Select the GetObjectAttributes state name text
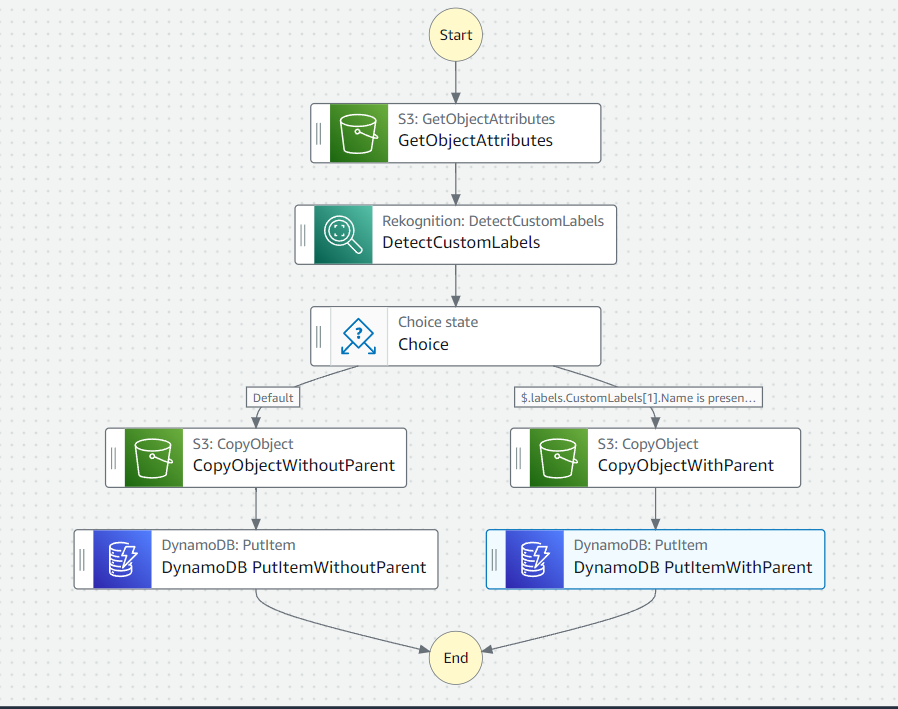Viewport: 898px width, 709px height. [475, 140]
